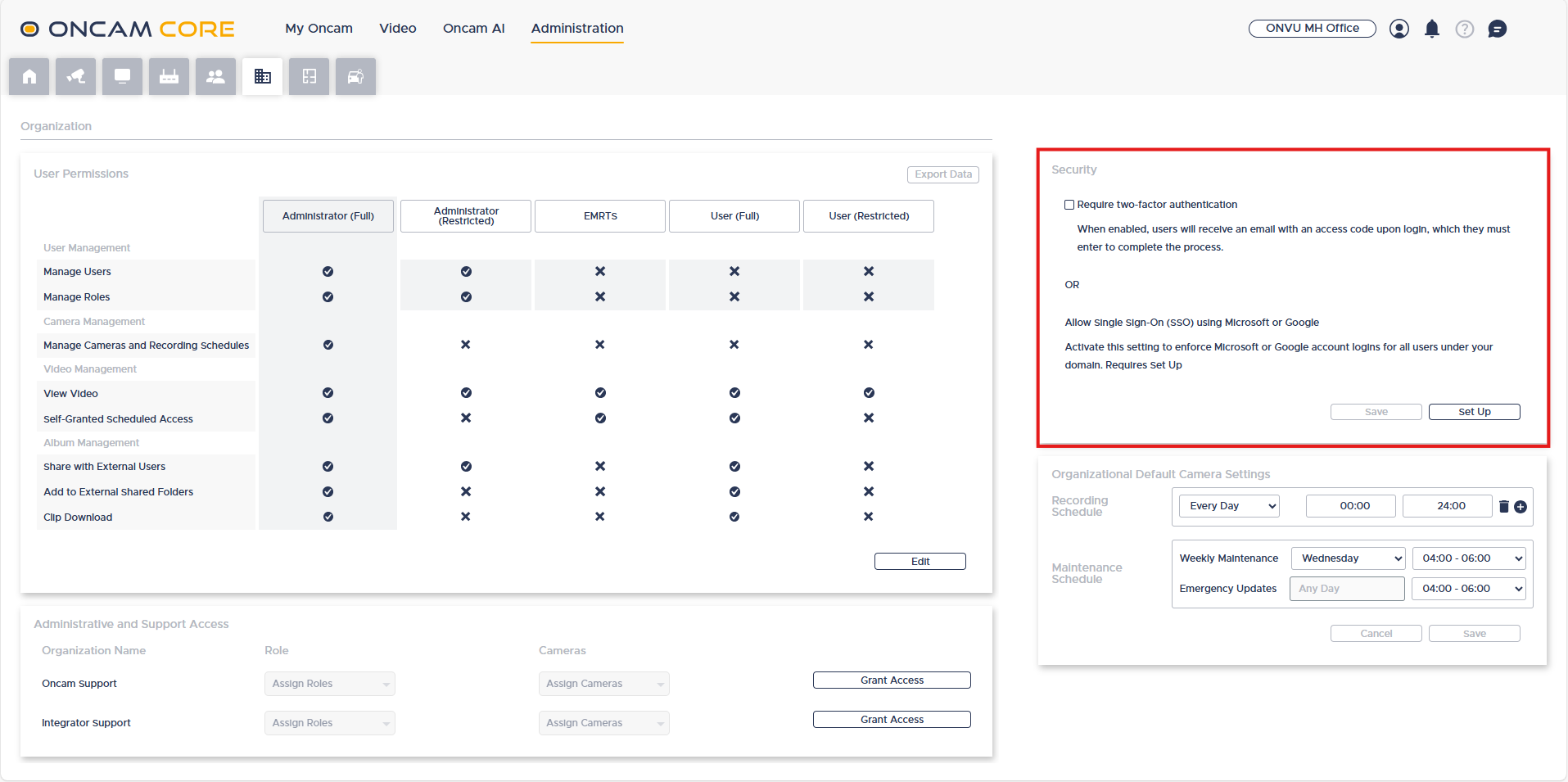Open the chat message icon
This screenshot has width=1568, height=782.
point(1498,29)
